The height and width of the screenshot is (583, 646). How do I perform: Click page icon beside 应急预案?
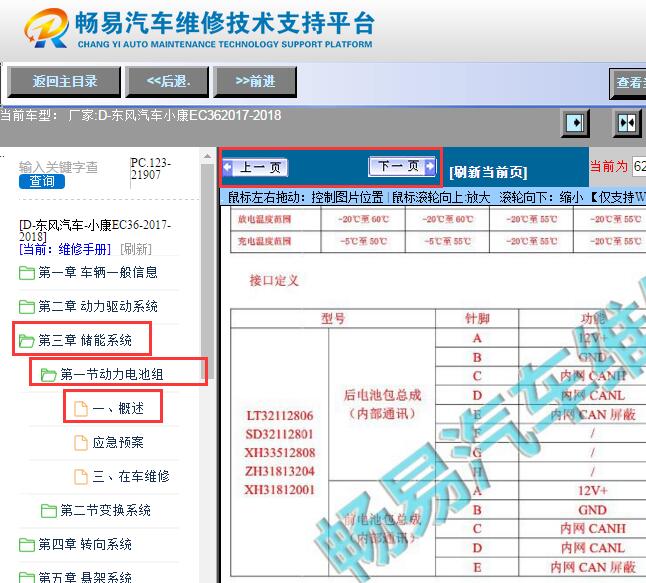point(81,443)
